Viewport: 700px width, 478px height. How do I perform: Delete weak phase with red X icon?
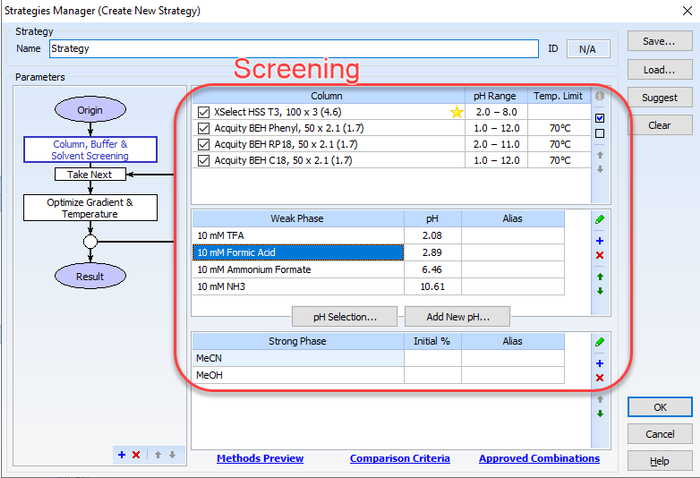point(600,255)
